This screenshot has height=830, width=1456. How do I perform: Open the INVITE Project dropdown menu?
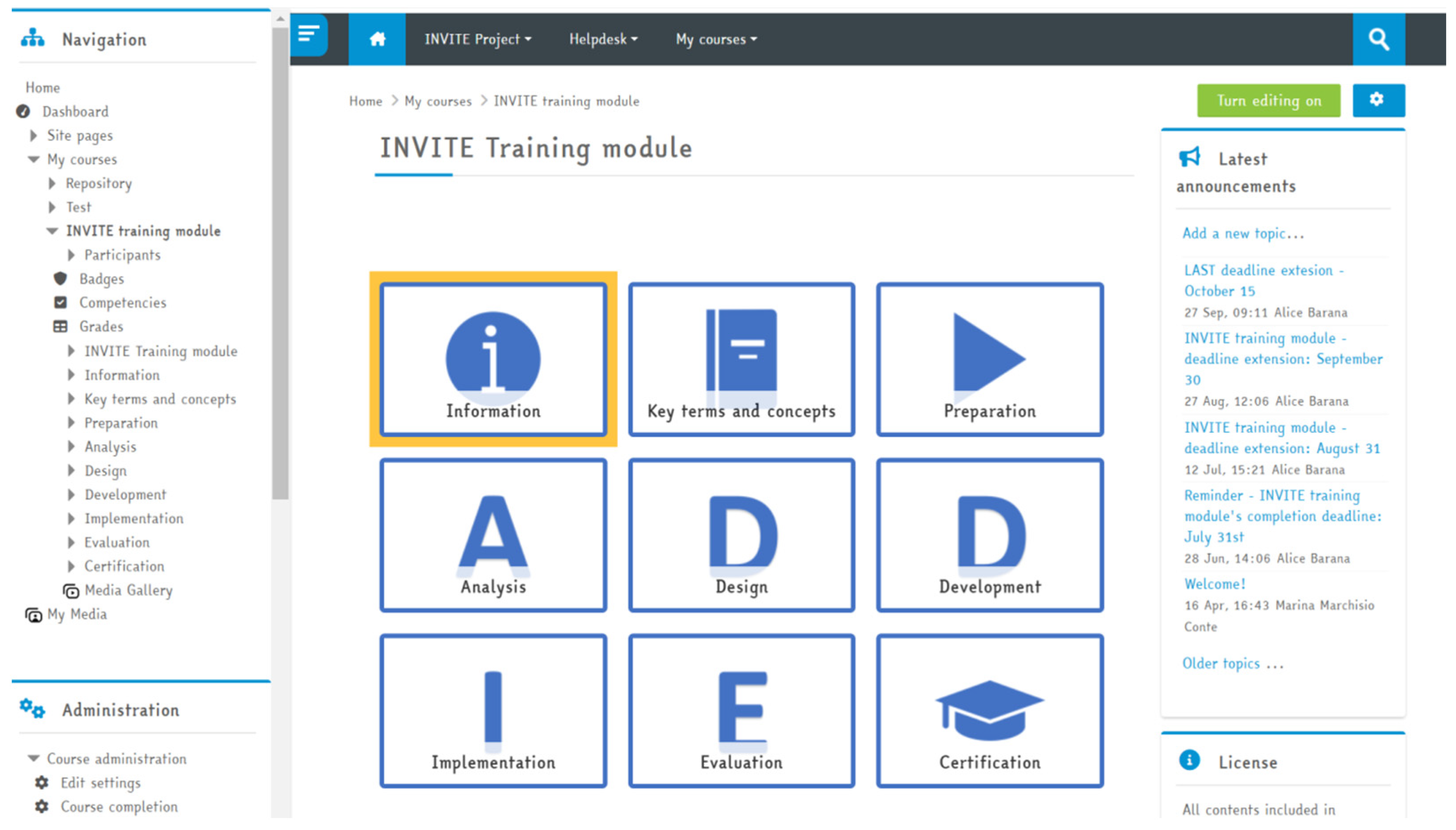(x=477, y=39)
